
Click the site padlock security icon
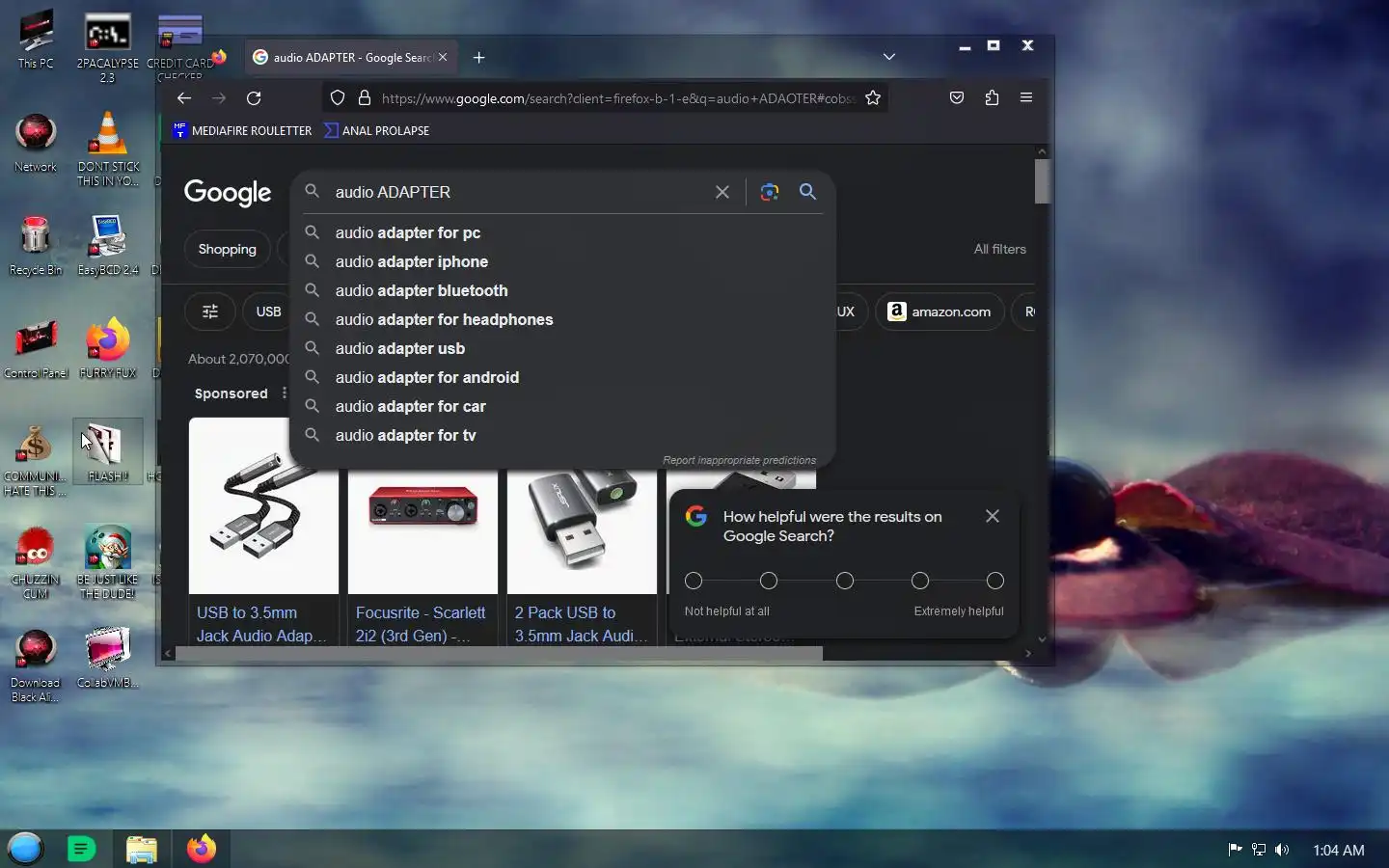tap(365, 97)
